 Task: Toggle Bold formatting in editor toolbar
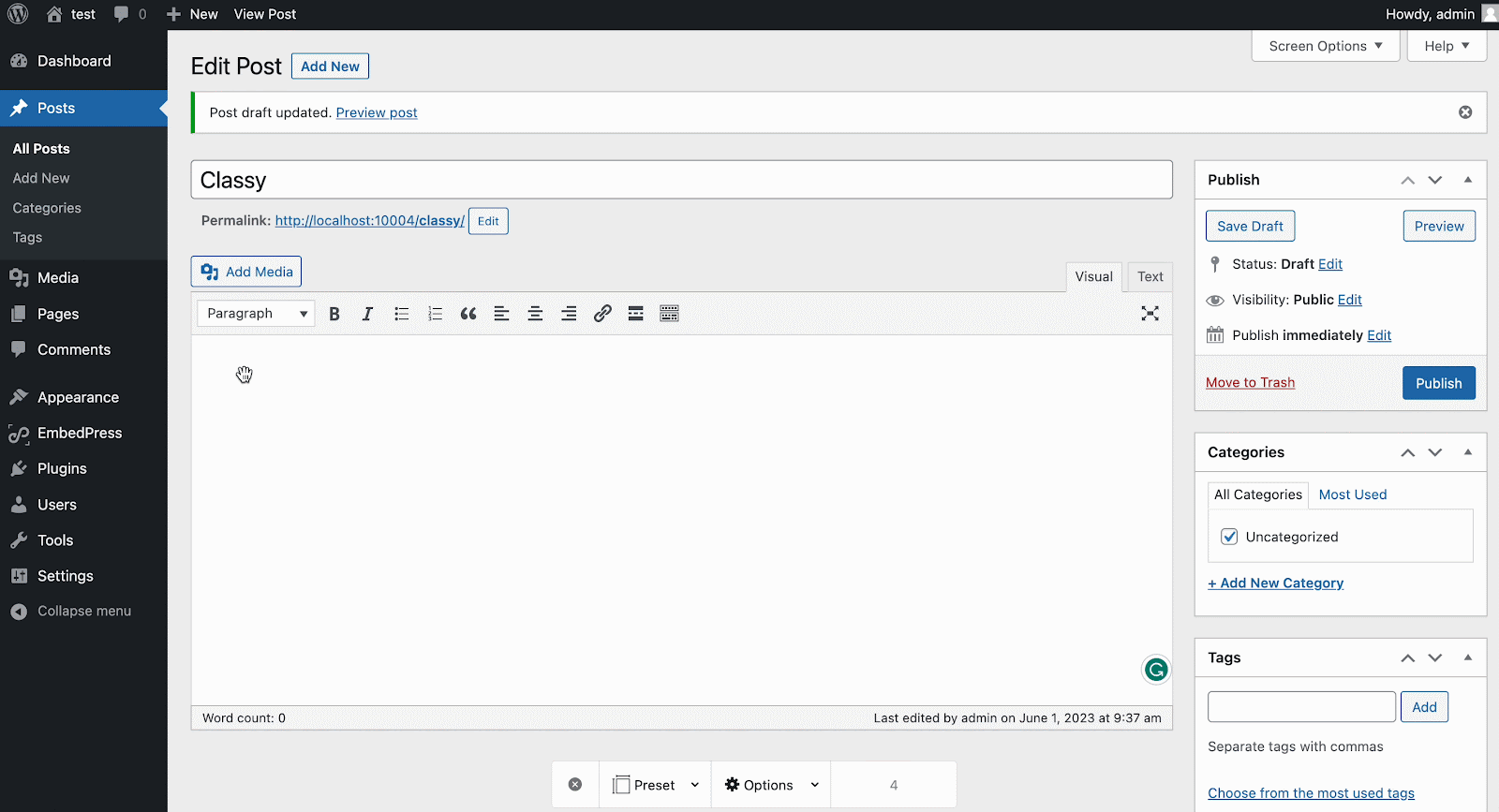[334, 314]
